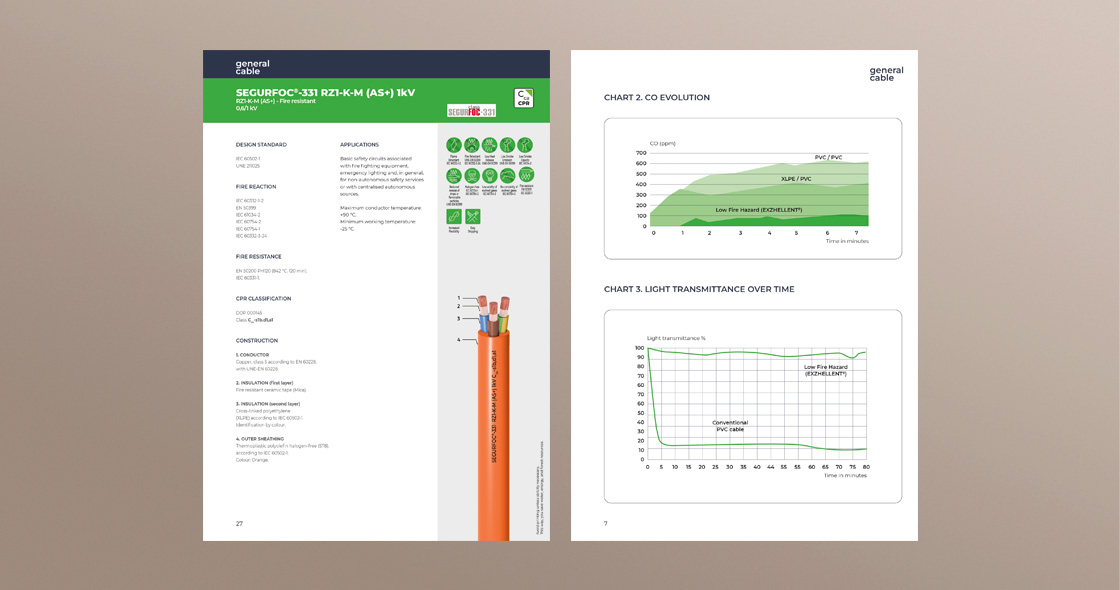Click the Fire retardant property icon

click(471, 145)
